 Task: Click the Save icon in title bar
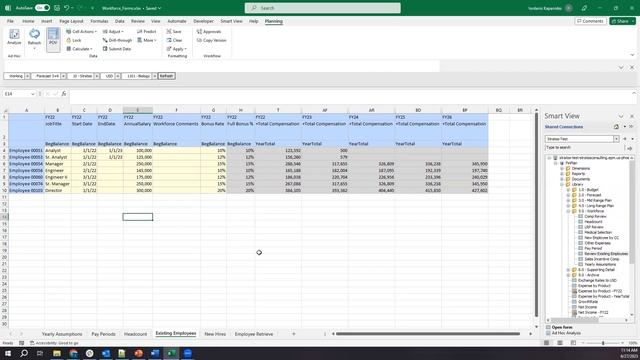(57, 8)
